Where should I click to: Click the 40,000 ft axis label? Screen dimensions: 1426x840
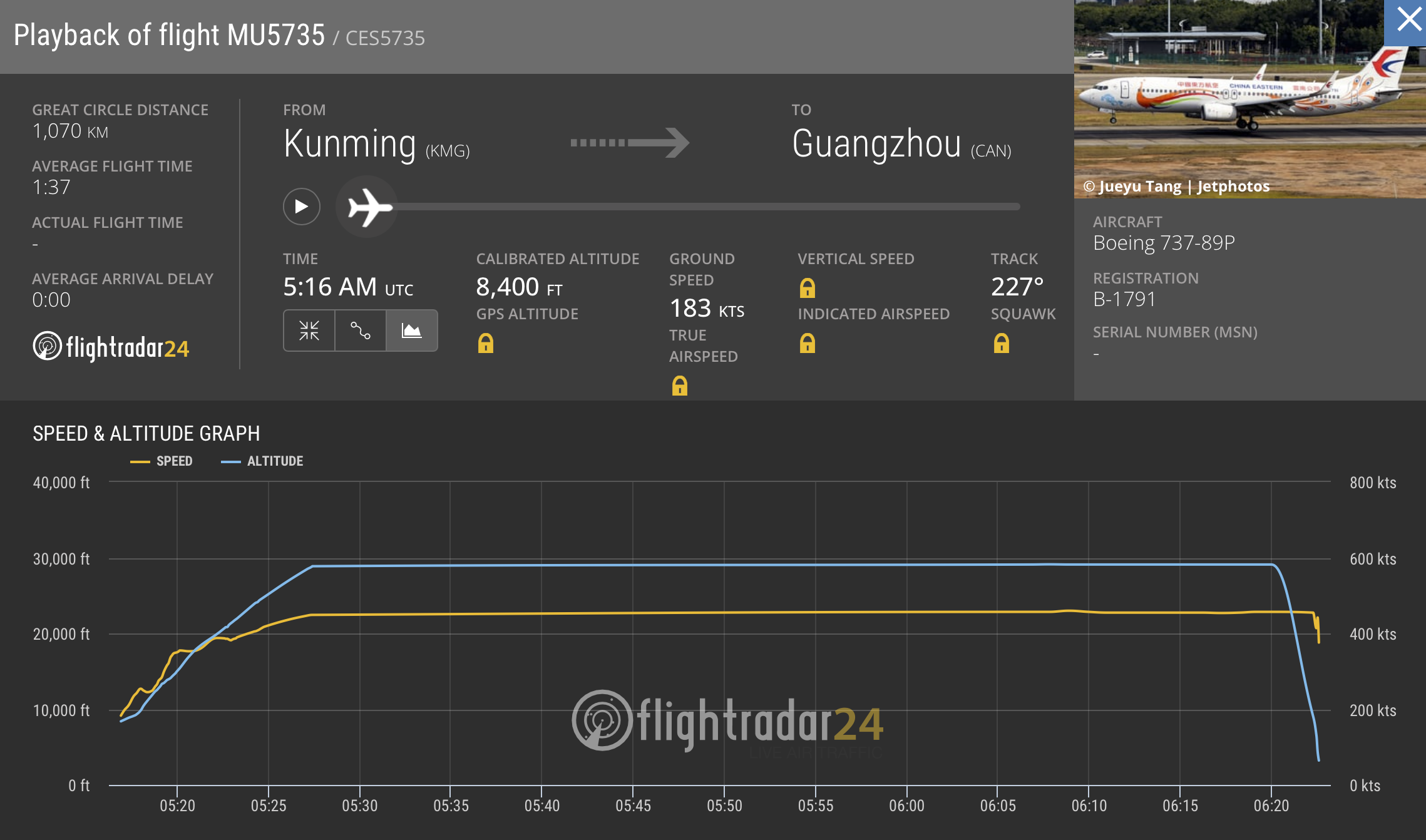[x=61, y=483]
